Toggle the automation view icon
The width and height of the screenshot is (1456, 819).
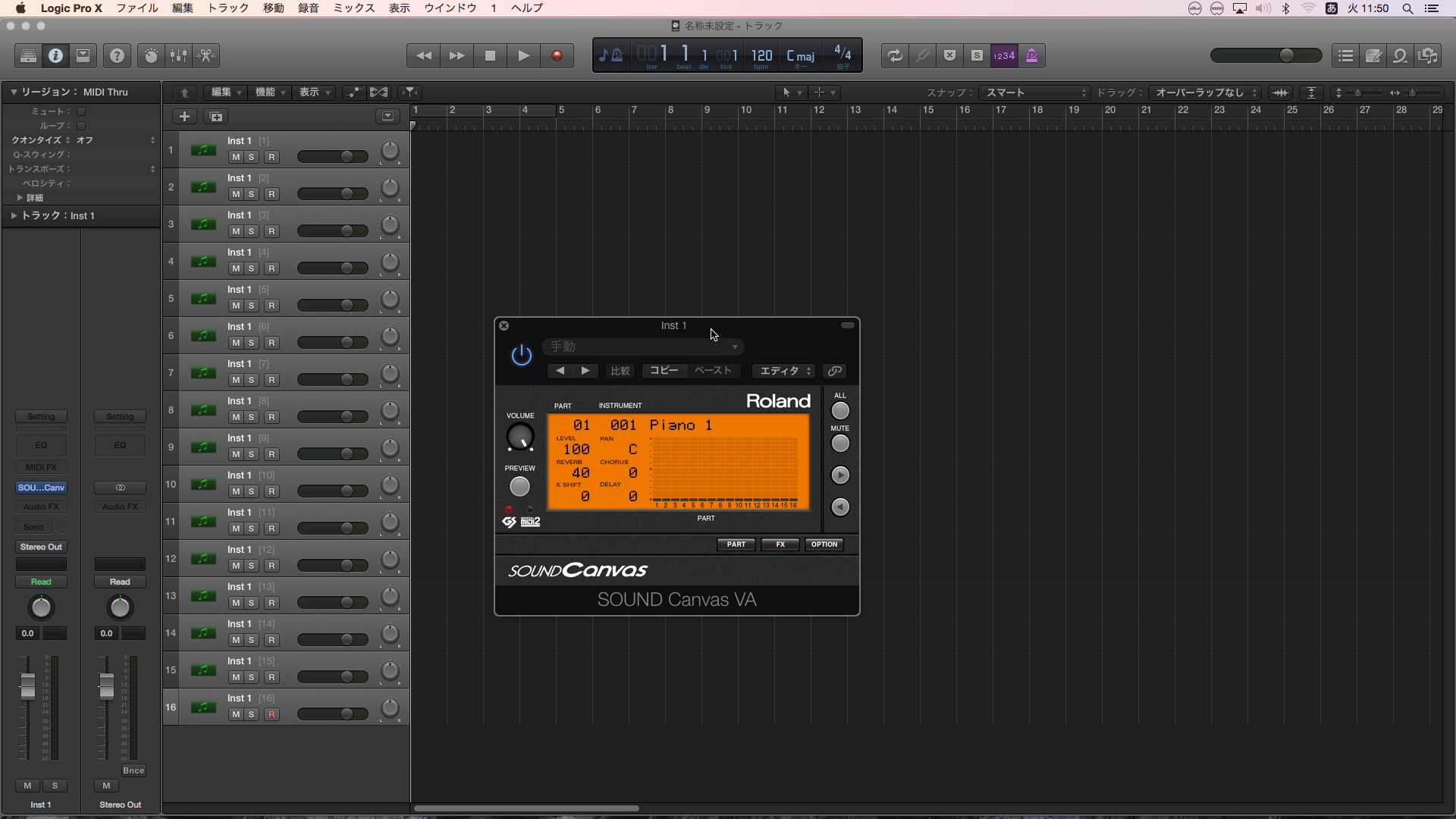(353, 92)
